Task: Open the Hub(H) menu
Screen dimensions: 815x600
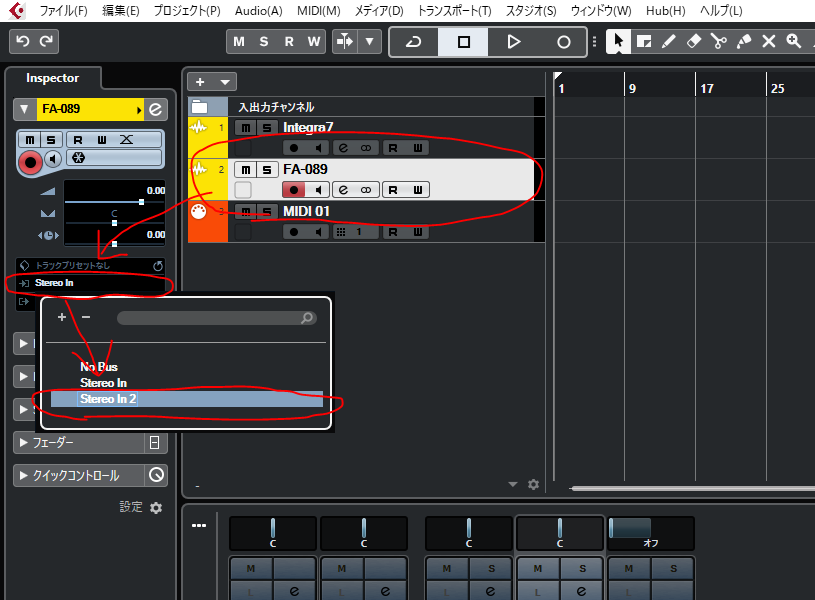Action: (665, 11)
